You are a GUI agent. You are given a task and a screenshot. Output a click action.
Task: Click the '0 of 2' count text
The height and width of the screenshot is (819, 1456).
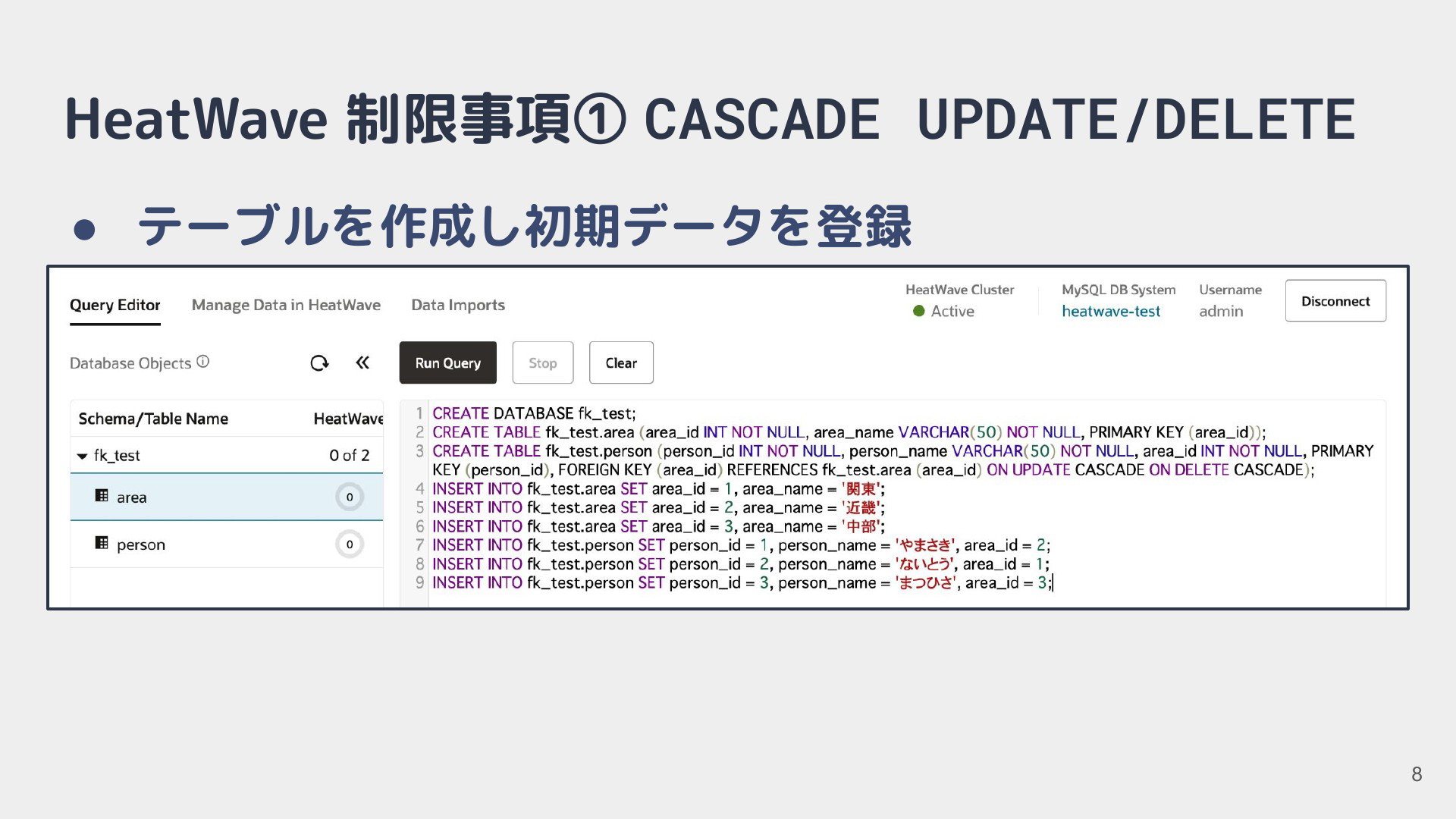pos(350,455)
